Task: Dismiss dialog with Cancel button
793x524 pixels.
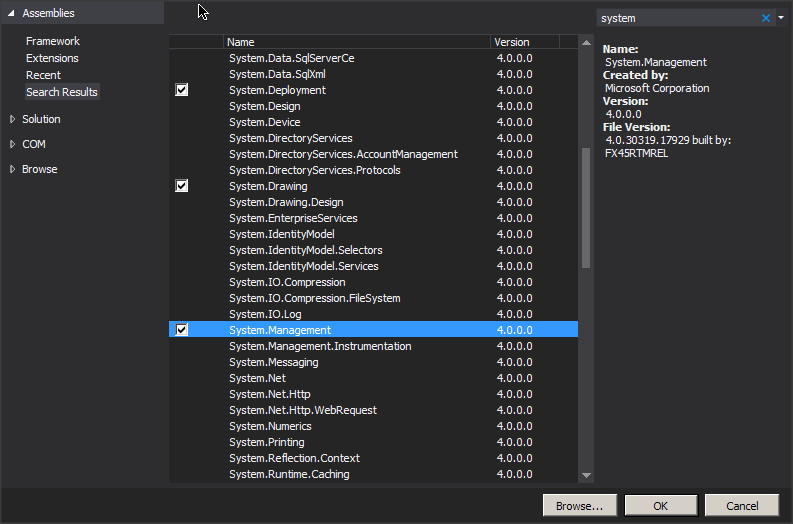Action: (742, 506)
